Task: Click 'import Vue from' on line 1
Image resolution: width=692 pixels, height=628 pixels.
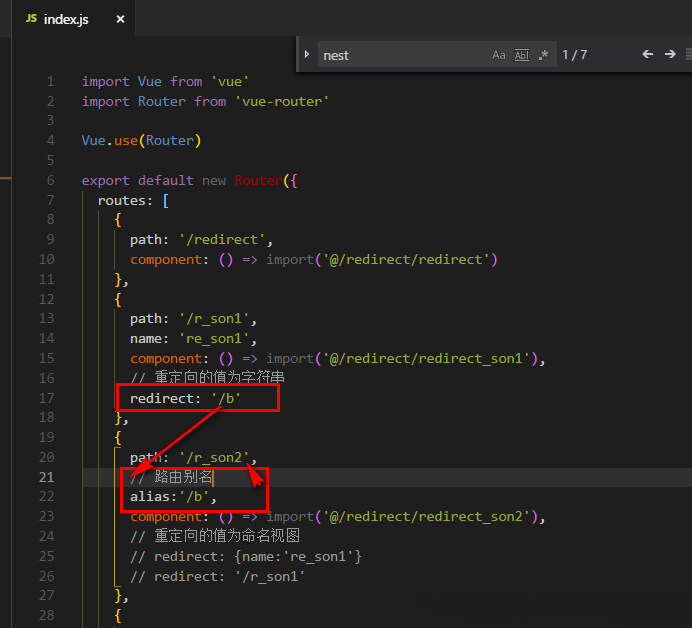Action: click(142, 82)
